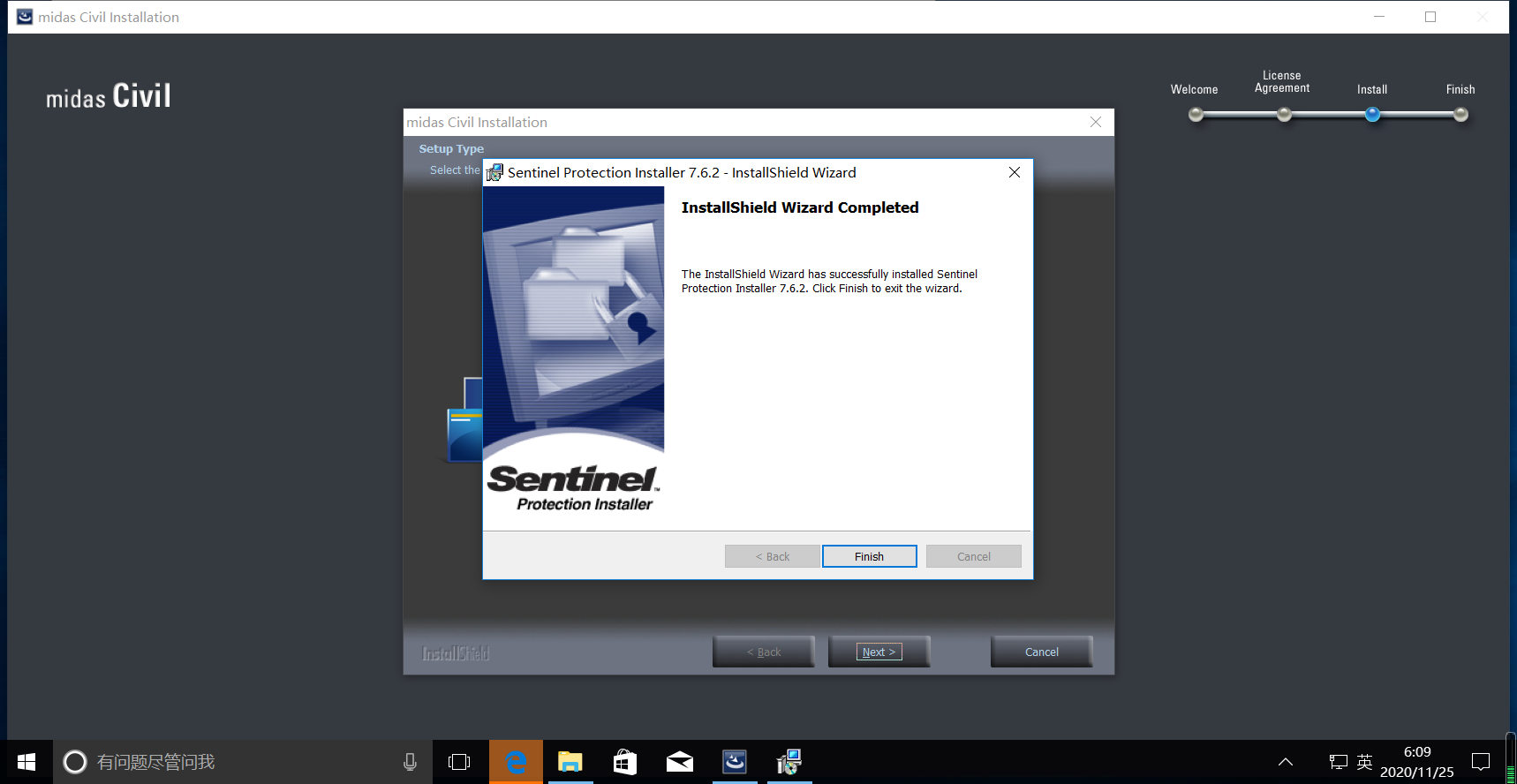Click the greyed Cancel button in Sentinel wizard
This screenshot has width=1517, height=784.
[x=974, y=556]
